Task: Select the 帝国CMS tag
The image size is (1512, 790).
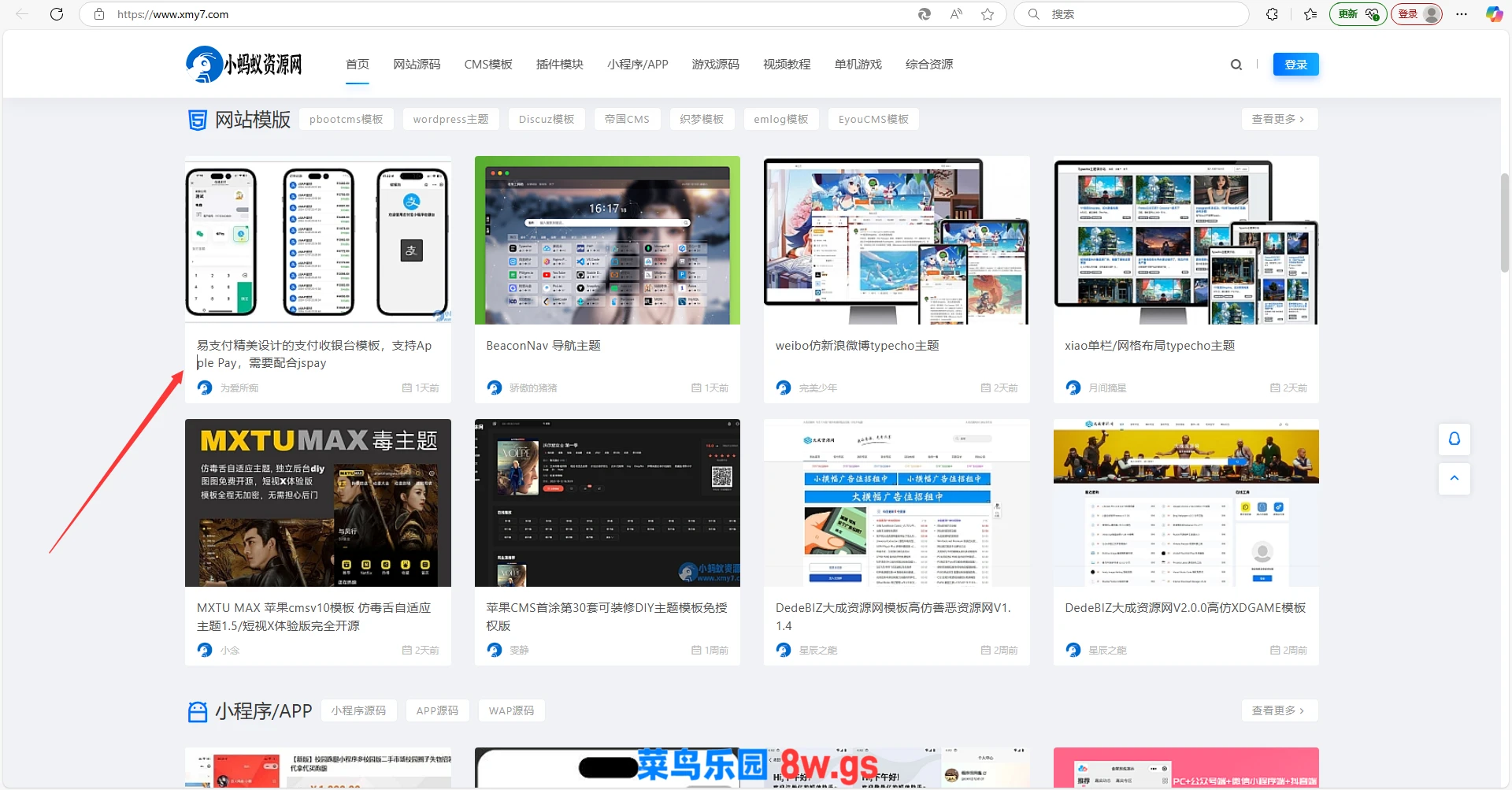Action: click(x=628, y=119)
